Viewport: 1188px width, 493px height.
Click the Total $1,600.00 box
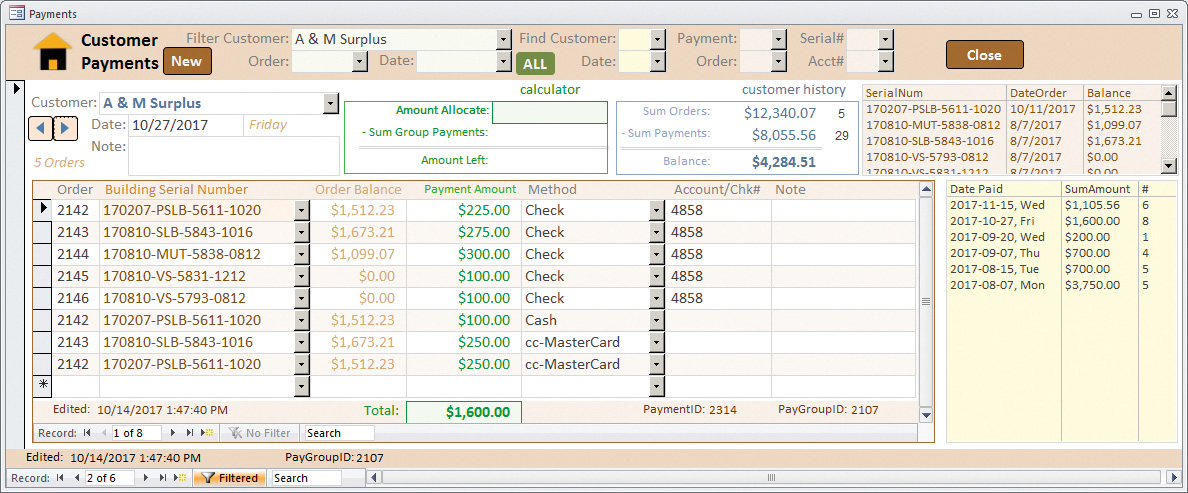tap(464, 412)
